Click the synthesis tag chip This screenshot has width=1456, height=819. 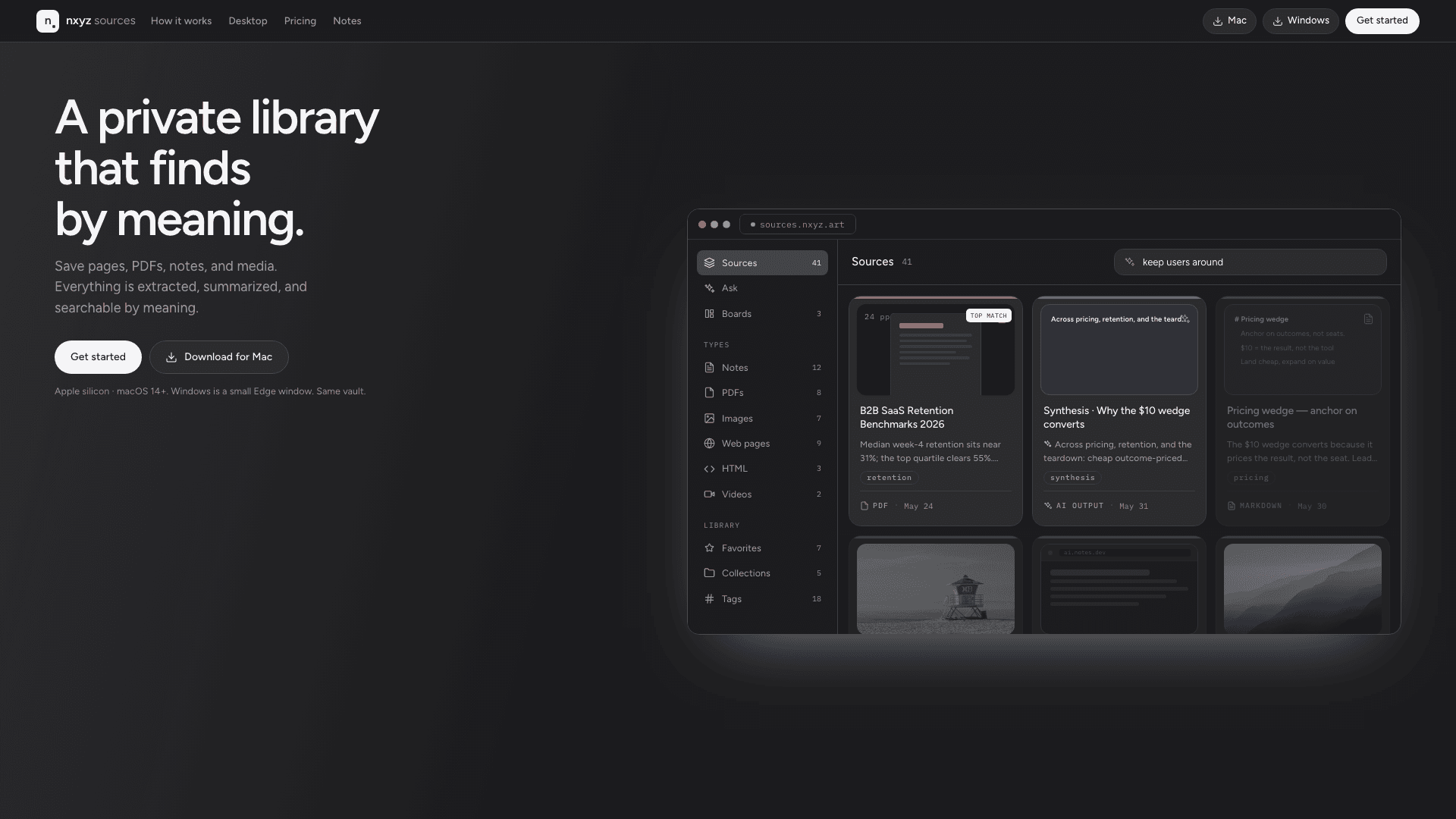pyautogui.click(x=1072, y=478)
